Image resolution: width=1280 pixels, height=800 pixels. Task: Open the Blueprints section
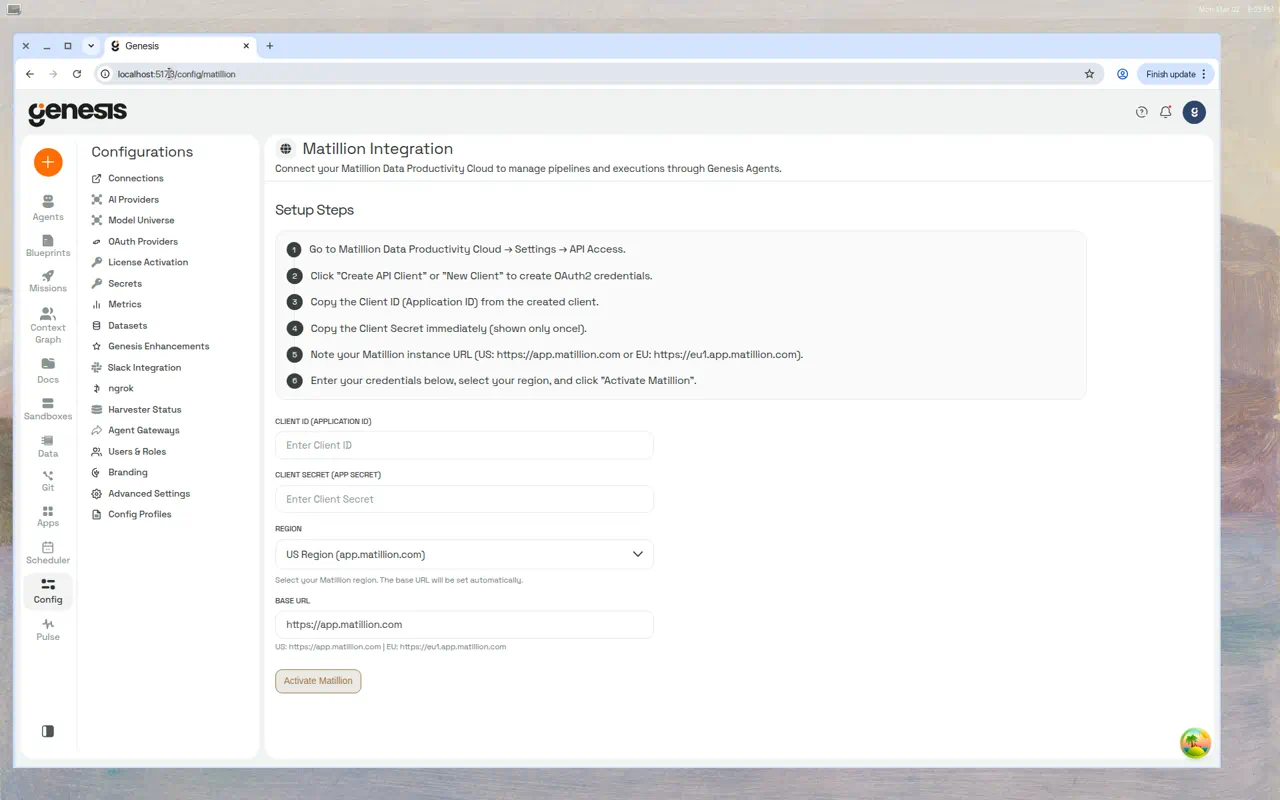point(48,245)
